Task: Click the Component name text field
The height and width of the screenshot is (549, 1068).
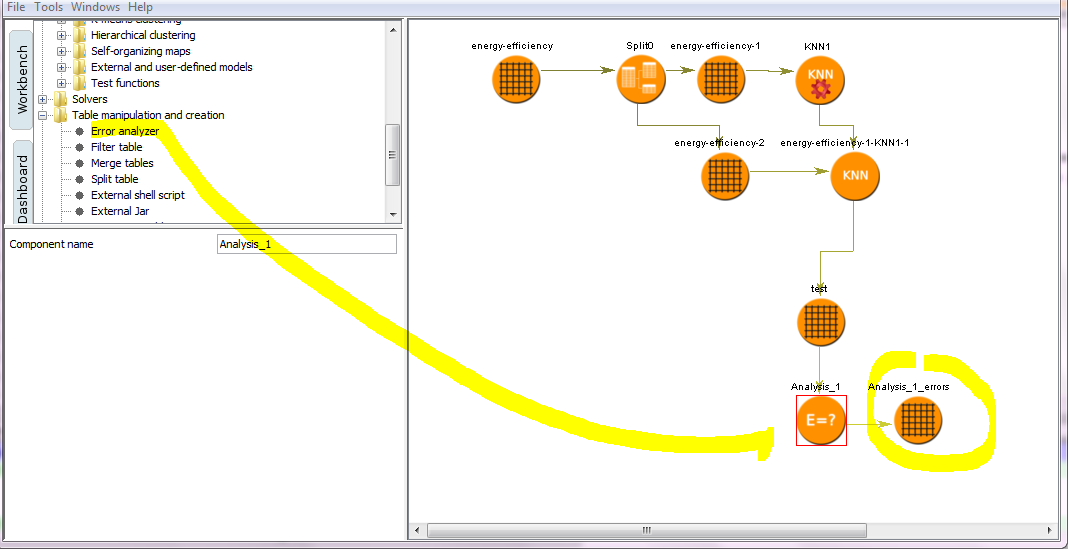Action: pos(306,244)
